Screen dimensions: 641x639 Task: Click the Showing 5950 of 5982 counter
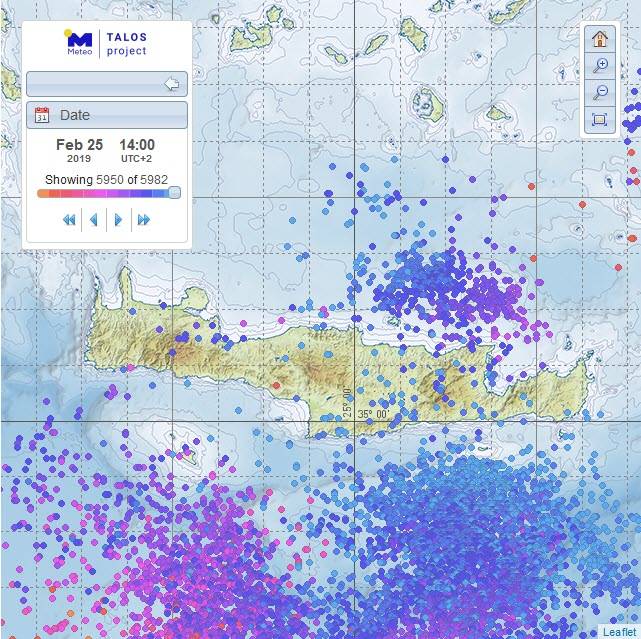[106, 180]
